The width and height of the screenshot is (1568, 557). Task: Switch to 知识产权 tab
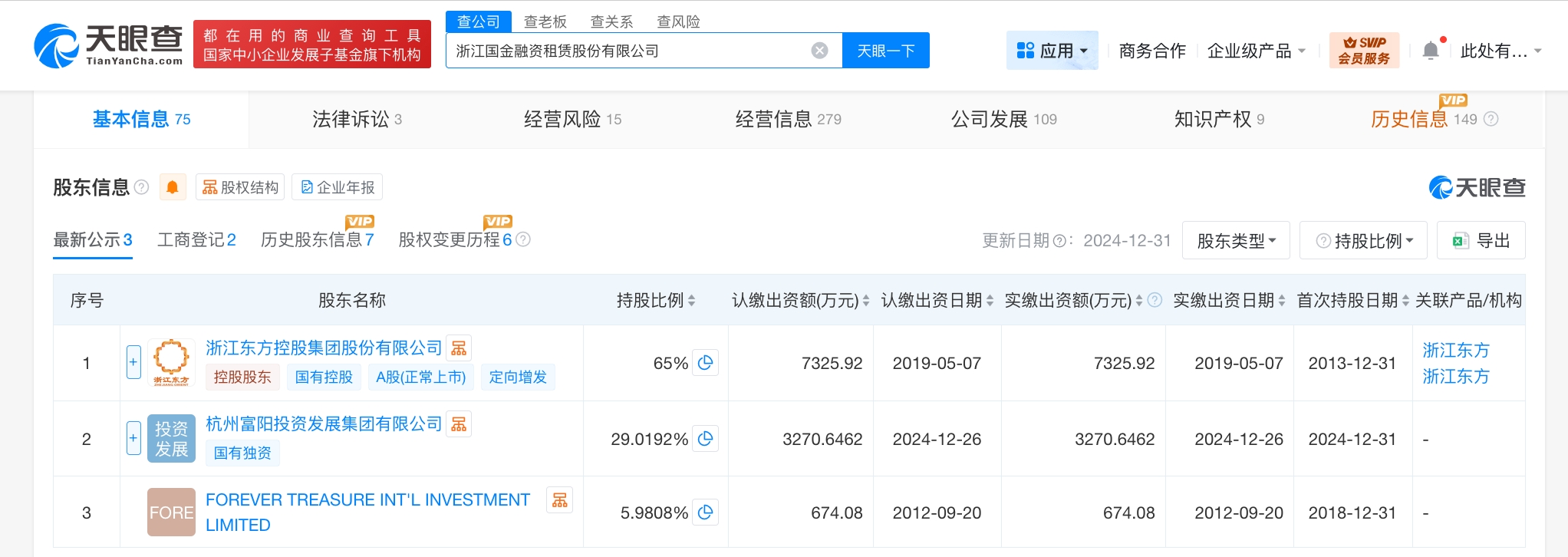(1219, 119)
